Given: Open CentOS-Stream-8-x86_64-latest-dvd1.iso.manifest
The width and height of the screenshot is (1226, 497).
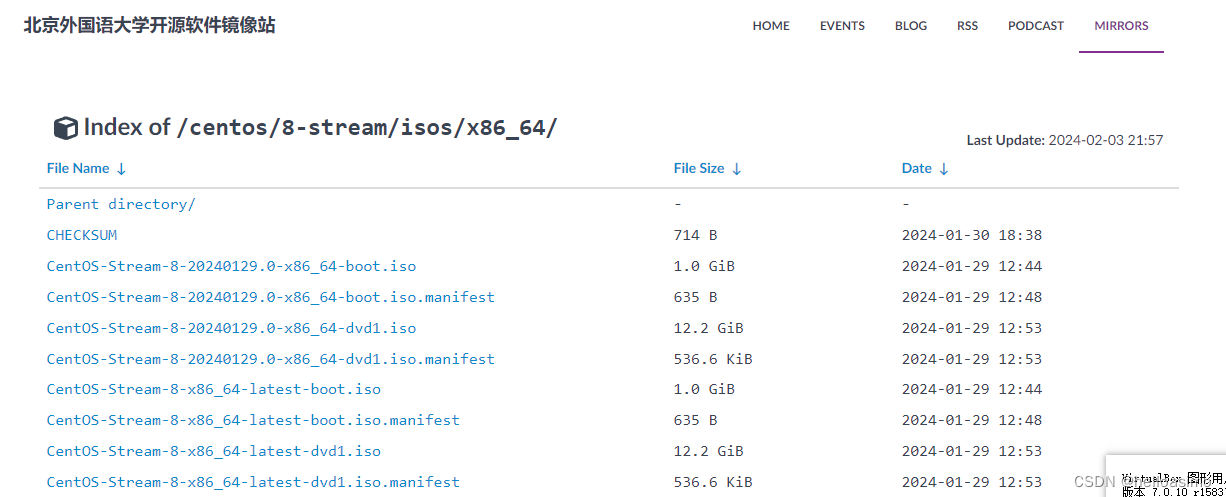Looking at the screenshot, I should point(253,482).
